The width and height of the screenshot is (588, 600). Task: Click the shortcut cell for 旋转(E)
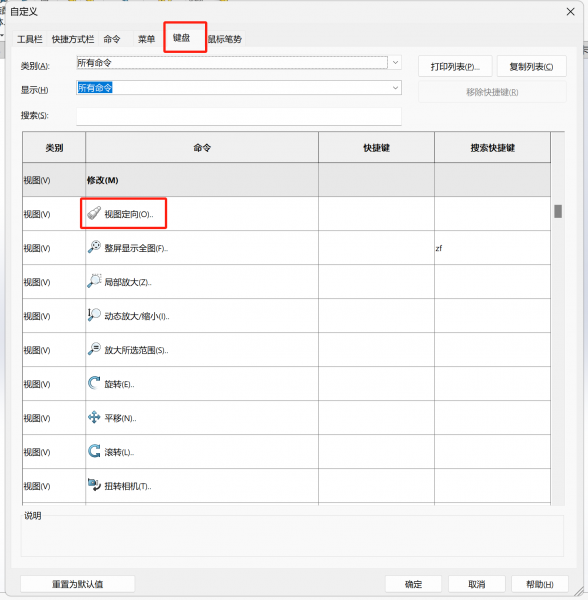(376, 384)
